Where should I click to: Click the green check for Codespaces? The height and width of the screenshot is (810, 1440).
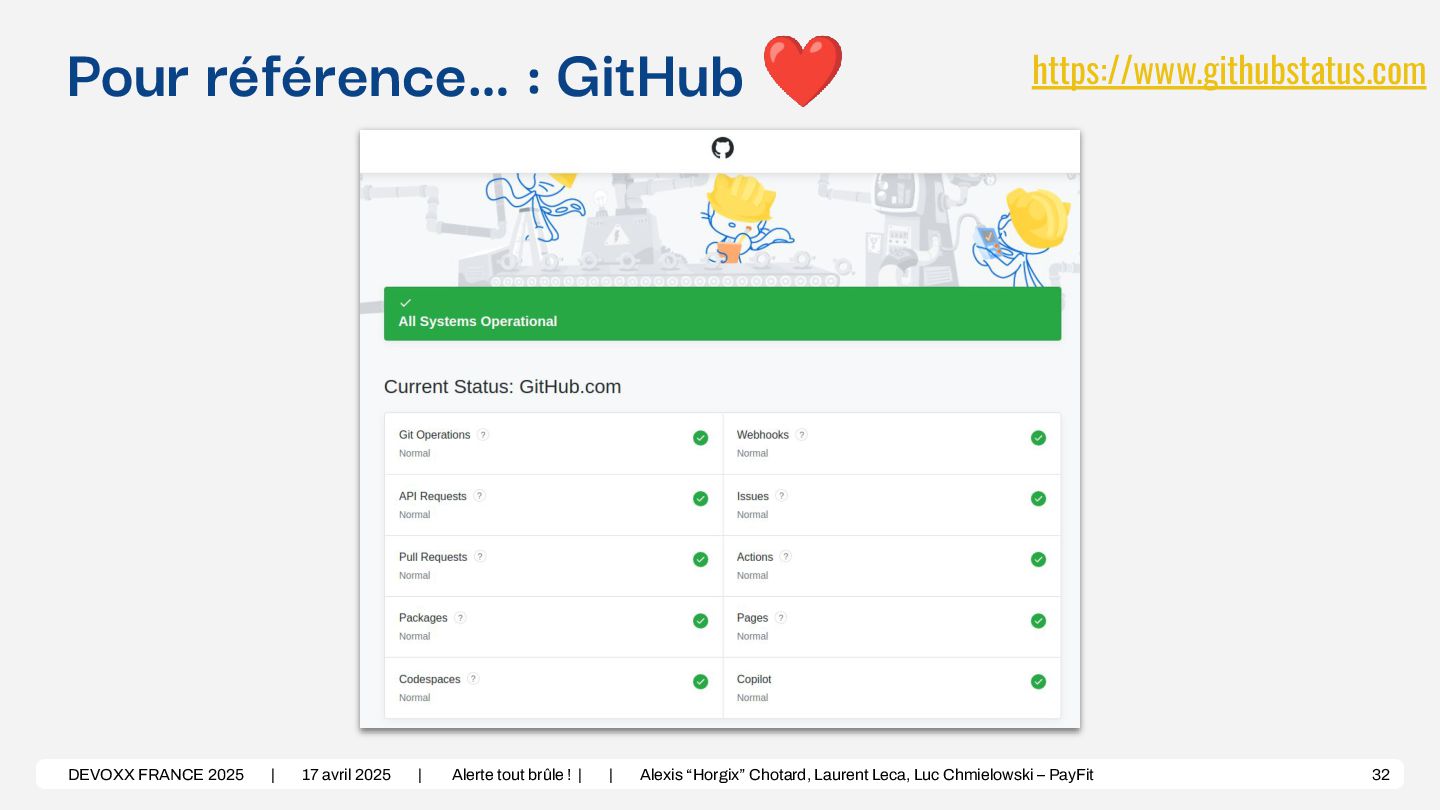[700, 682]
